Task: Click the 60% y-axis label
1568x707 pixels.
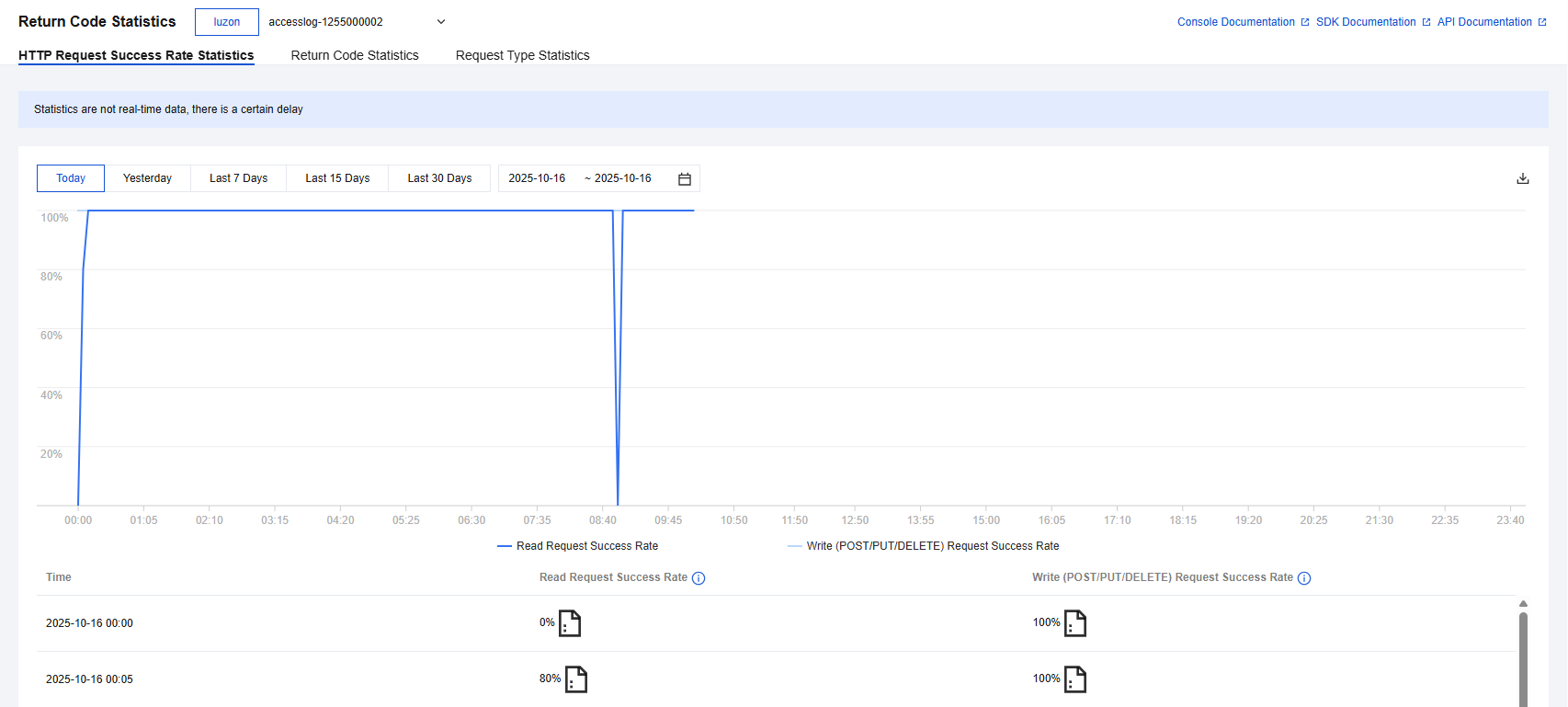Action: click(x=51, y=336)
